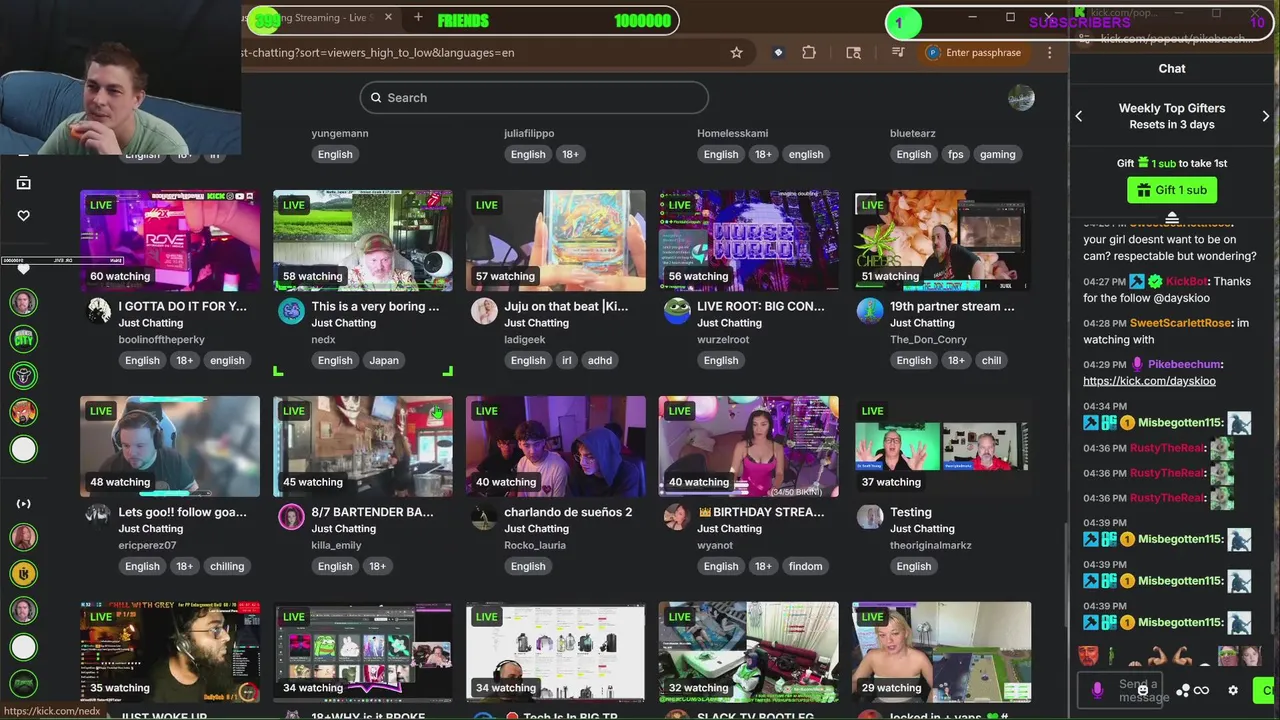The height and width of the screenshot is (720, 1280).
Task: Open the Browse icon in left sidebar
Action: [x=24, y=183]
